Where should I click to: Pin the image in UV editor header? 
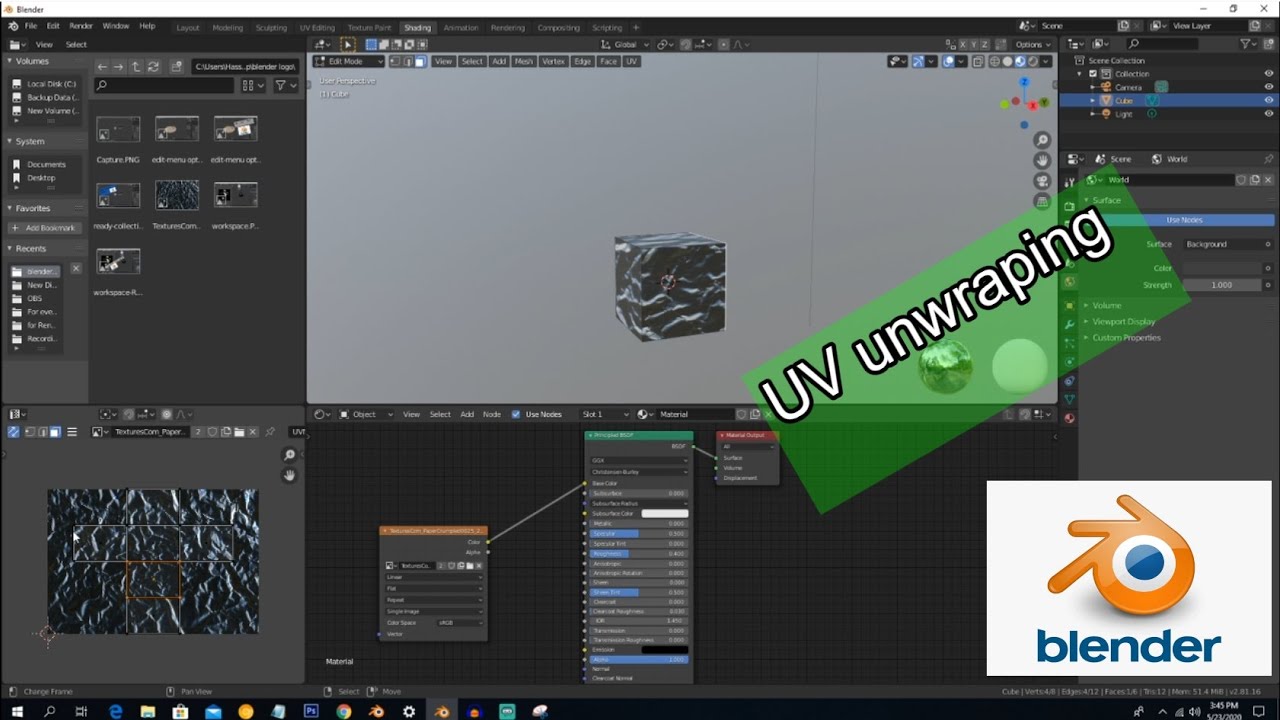pyautogui.click(x=269, y=432)
